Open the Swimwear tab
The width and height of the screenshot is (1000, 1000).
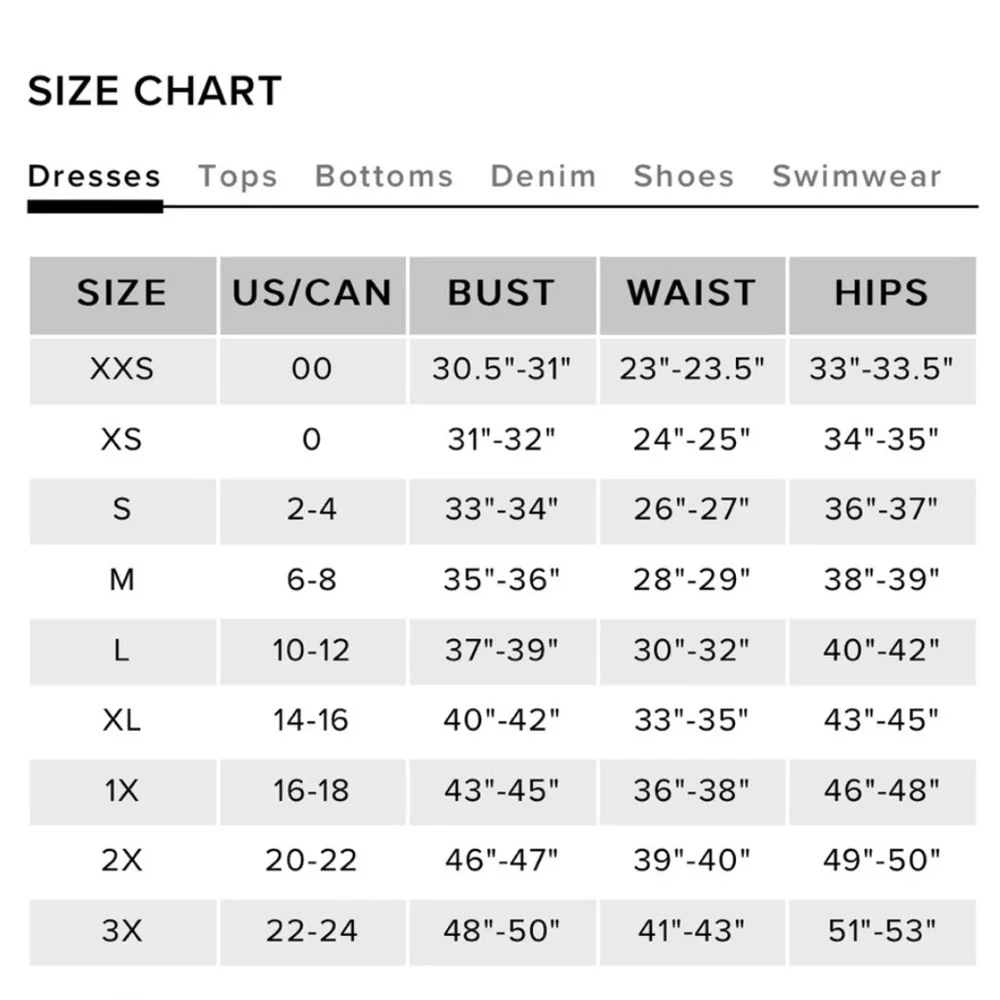(857, 176)
